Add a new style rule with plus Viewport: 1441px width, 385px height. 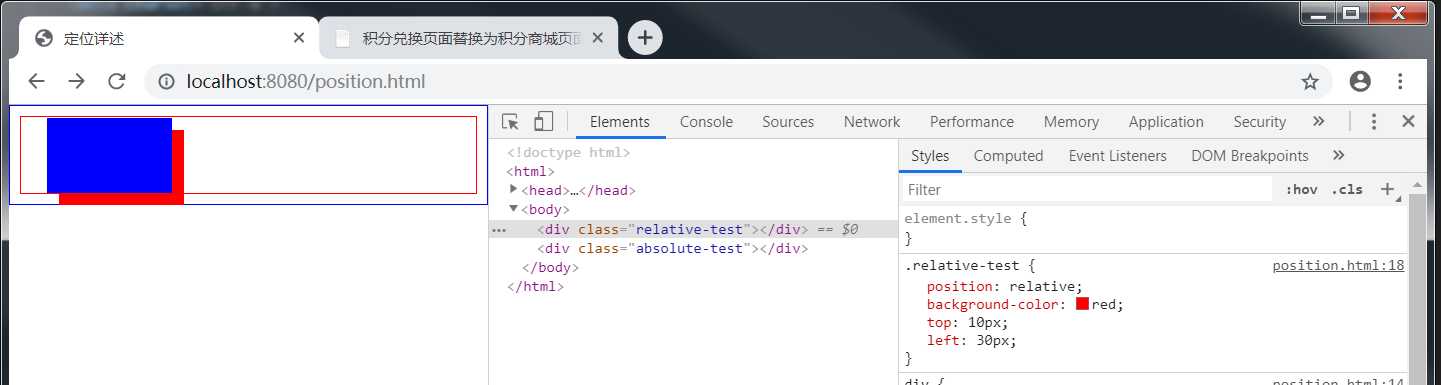coord(1387,189)
